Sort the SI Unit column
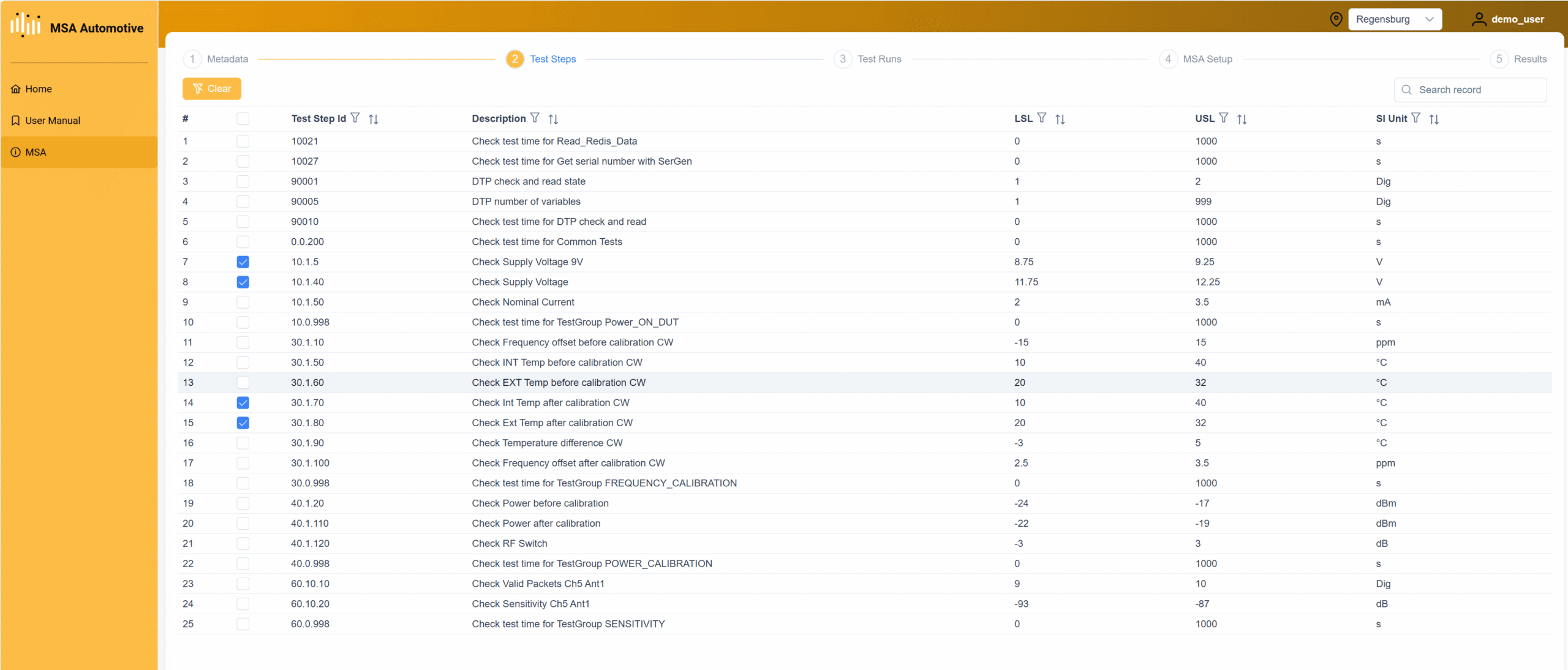 [1434, 119]
